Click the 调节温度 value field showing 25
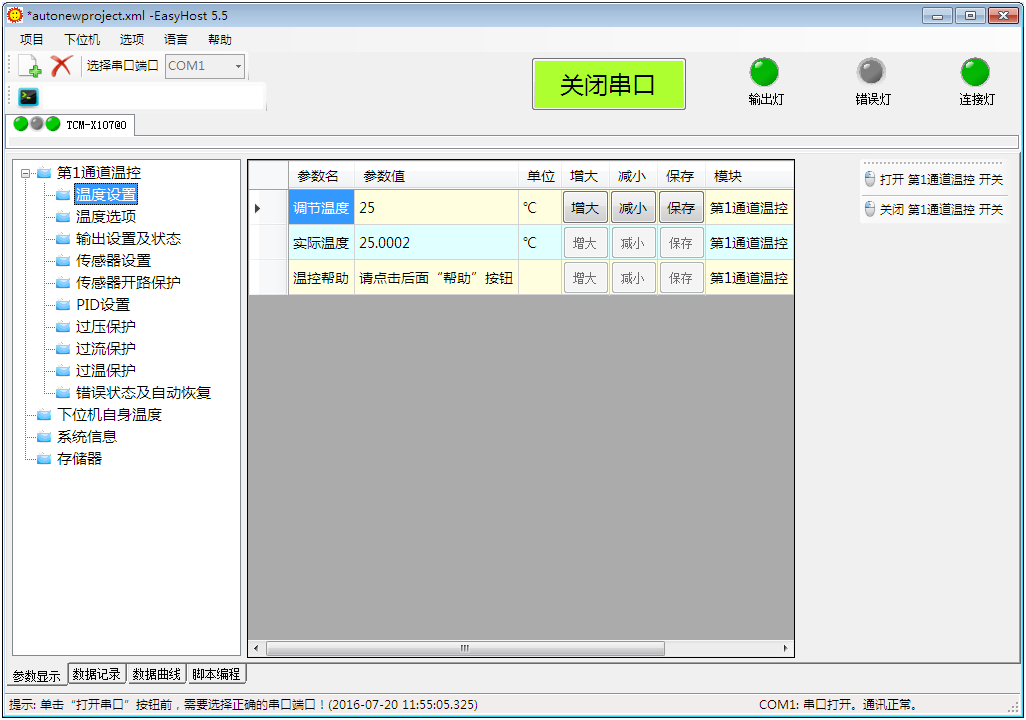 [435, 208]
